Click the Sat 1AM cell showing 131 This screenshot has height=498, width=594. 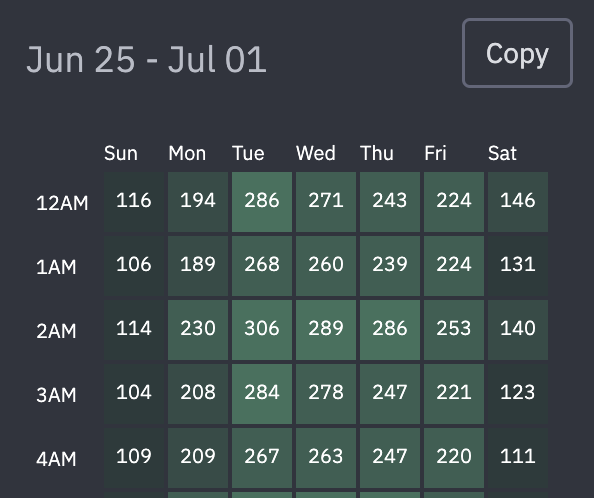coord(518,266)
